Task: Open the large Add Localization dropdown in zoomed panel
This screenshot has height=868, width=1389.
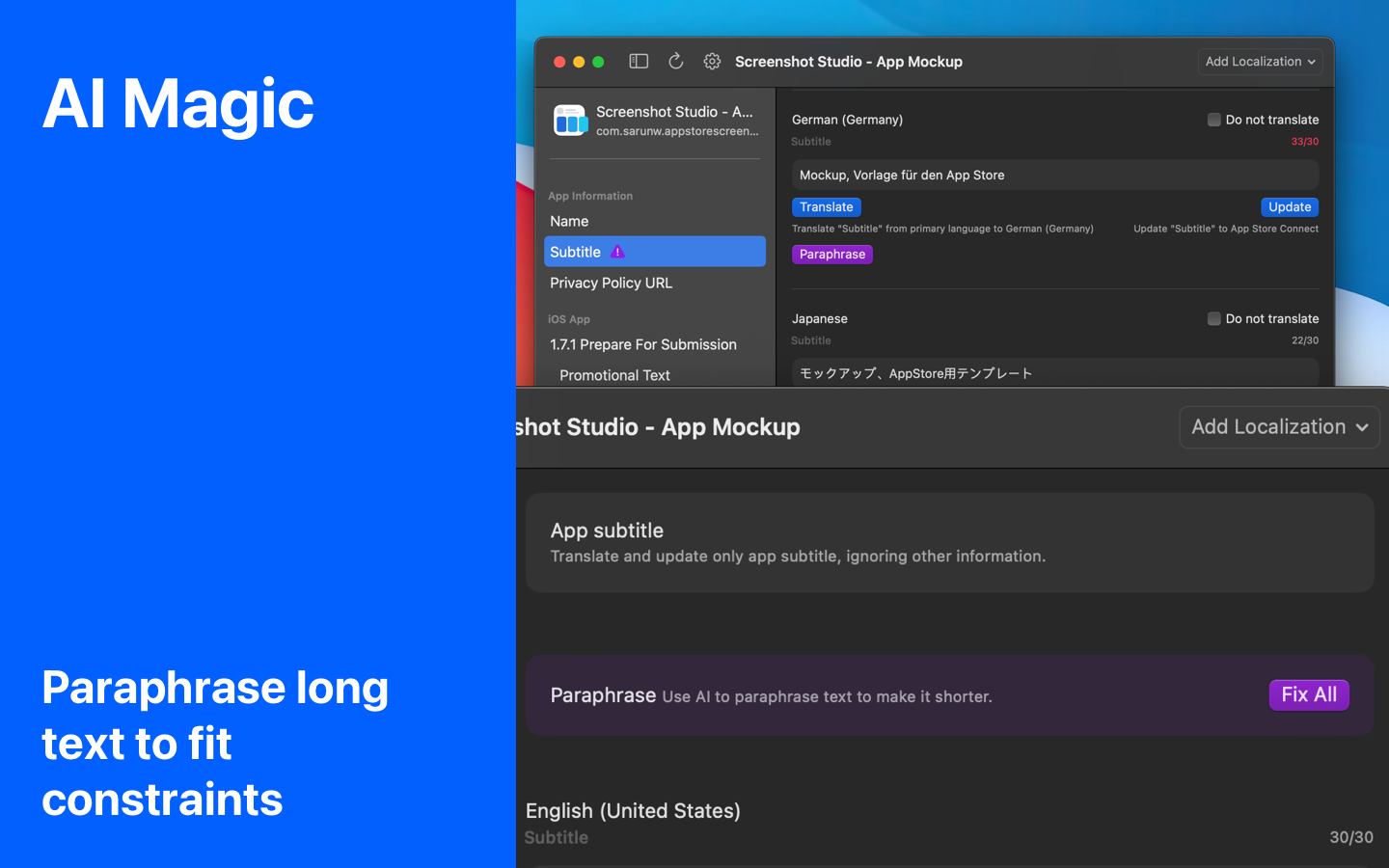Action: click(x=1279, y=427)
